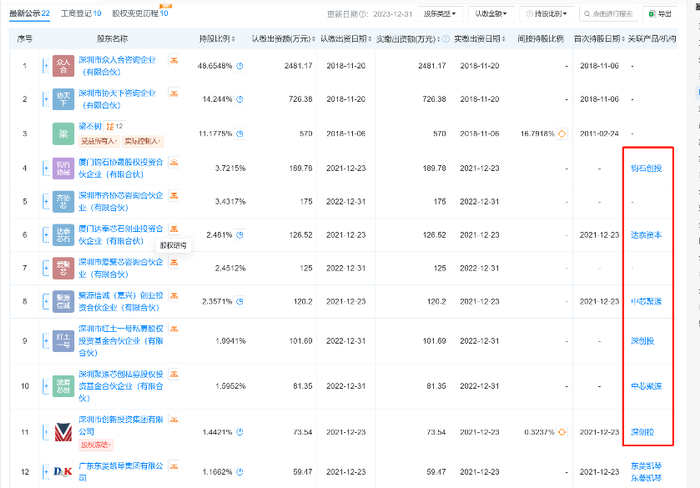Click the 深圳市创新投资集团 company logo

[63, 431]
